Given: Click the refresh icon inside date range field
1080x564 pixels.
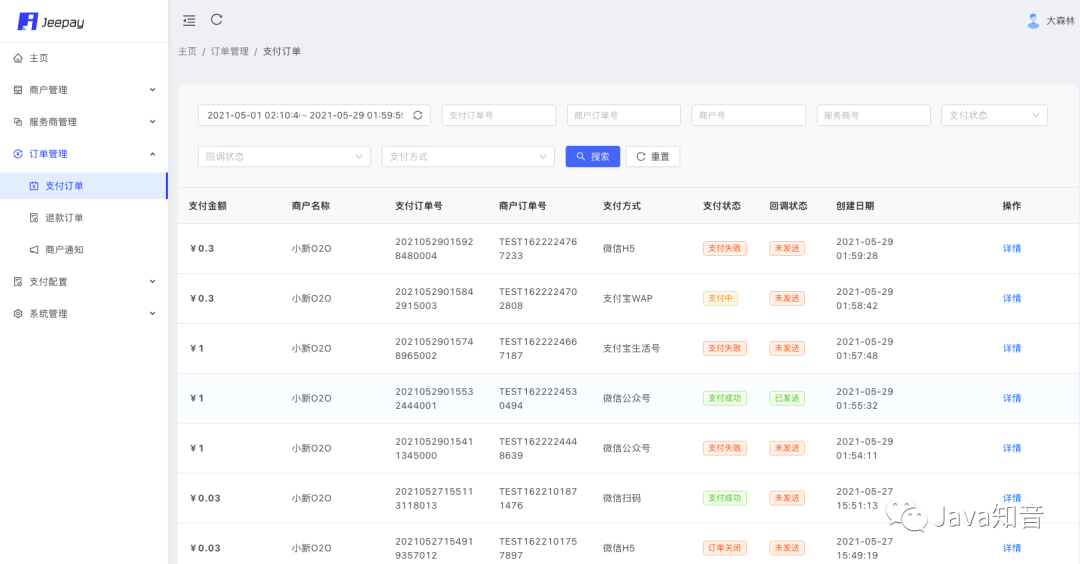Looking at the screenshot, I should tap(417, 115).
